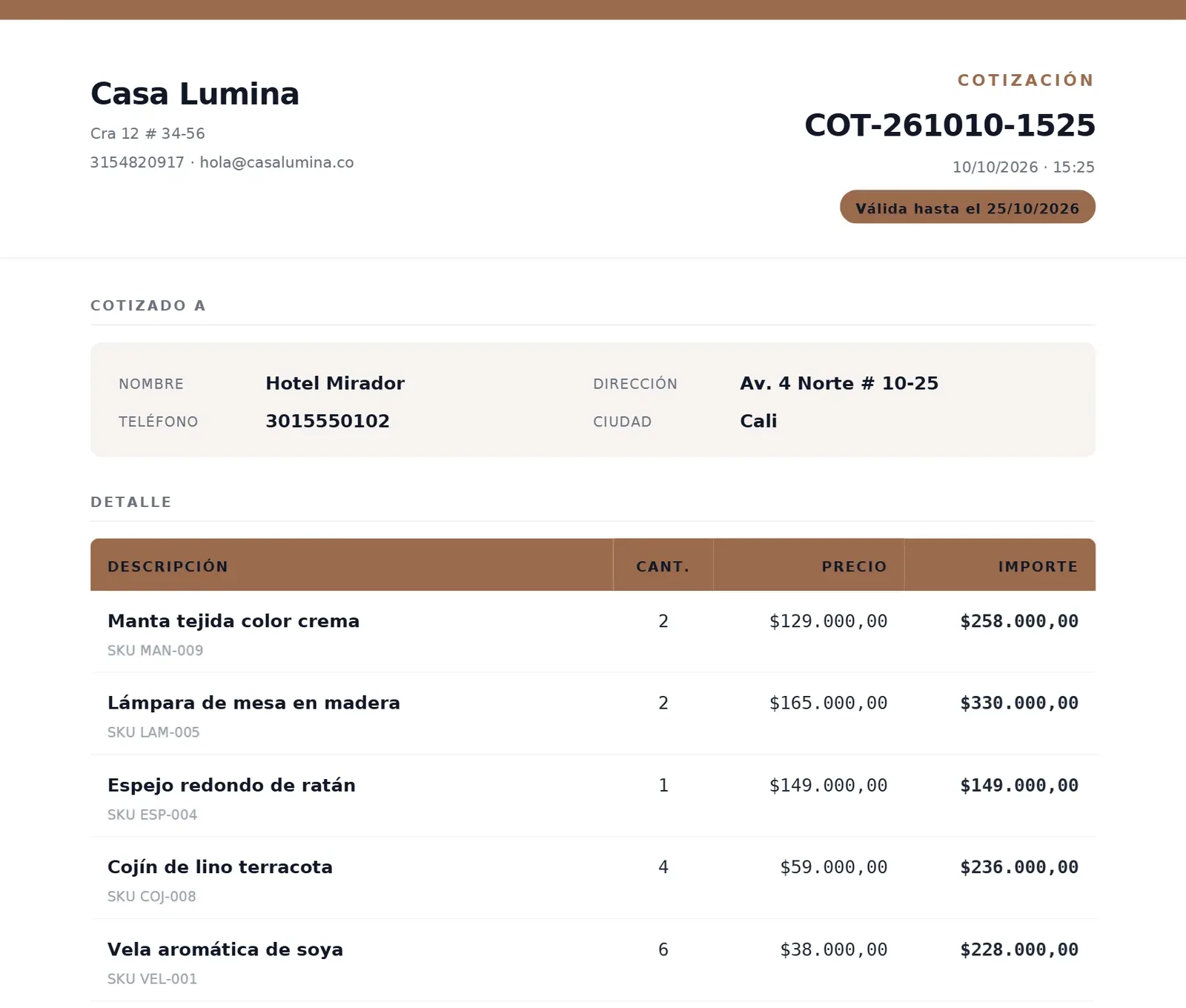This screenshot has height=1008, width=1186.
Task: Select the address Av. 4 Norte # 10-25
Action: coord(839,383)
